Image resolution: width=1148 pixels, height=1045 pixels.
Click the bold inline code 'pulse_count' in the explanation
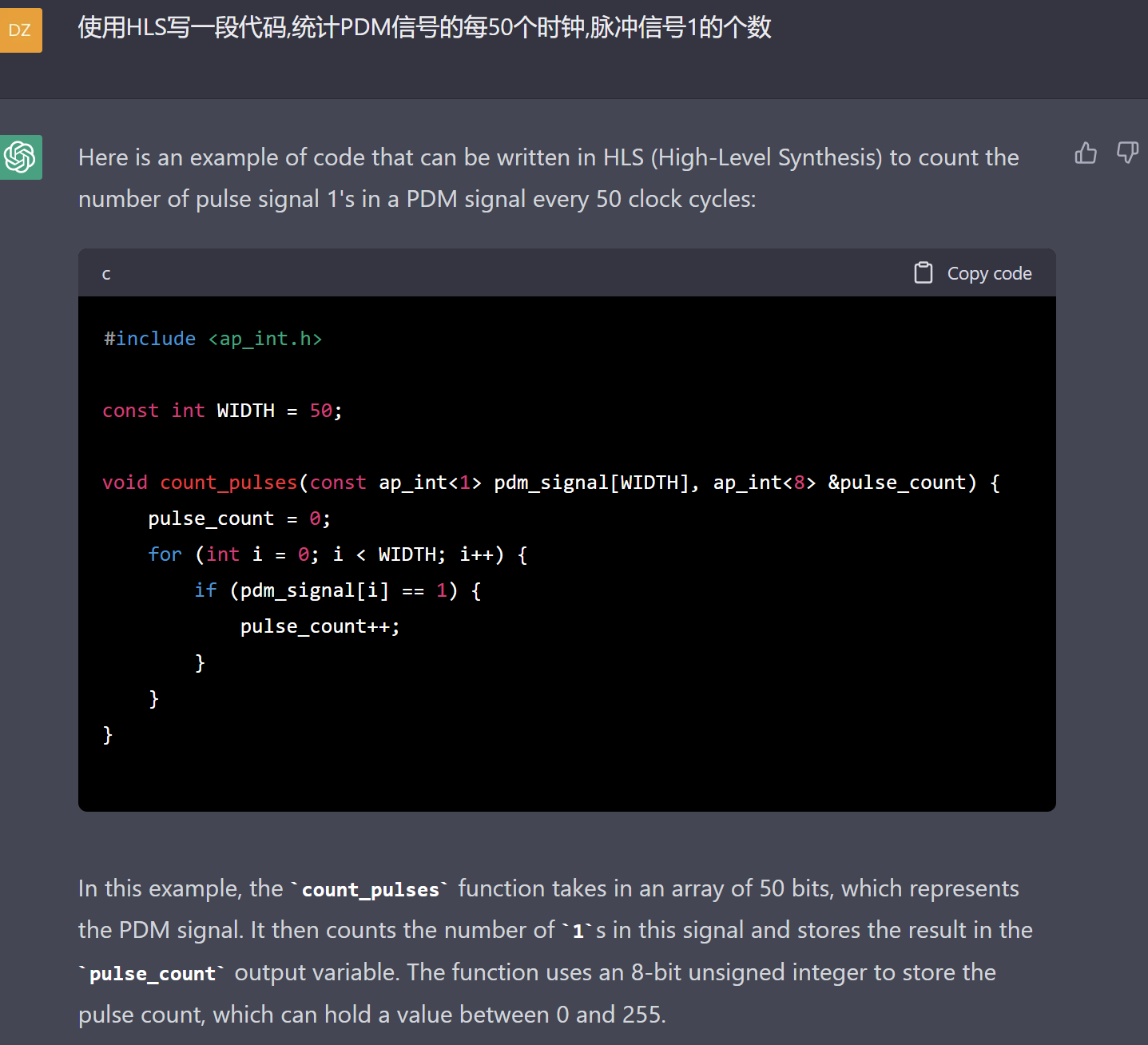[153, 973]
